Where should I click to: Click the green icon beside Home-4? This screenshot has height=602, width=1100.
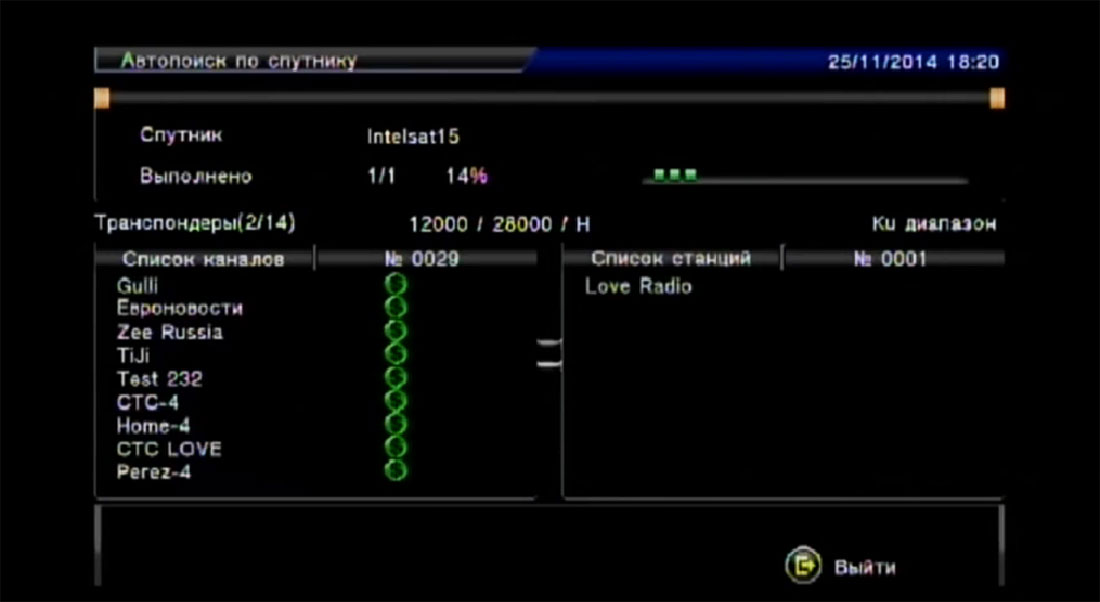pyautogui.click(x=396, y=424)
